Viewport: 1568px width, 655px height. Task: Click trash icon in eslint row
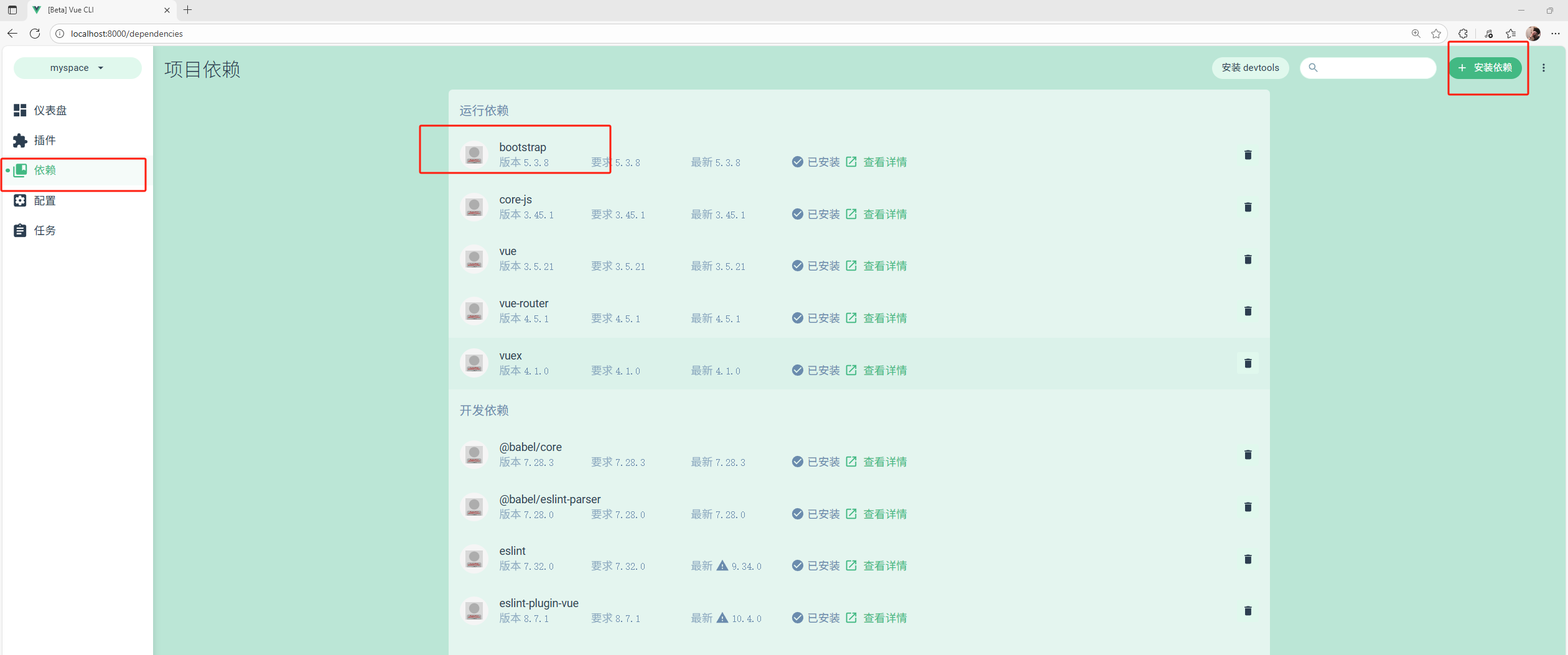click(1248, 559)
